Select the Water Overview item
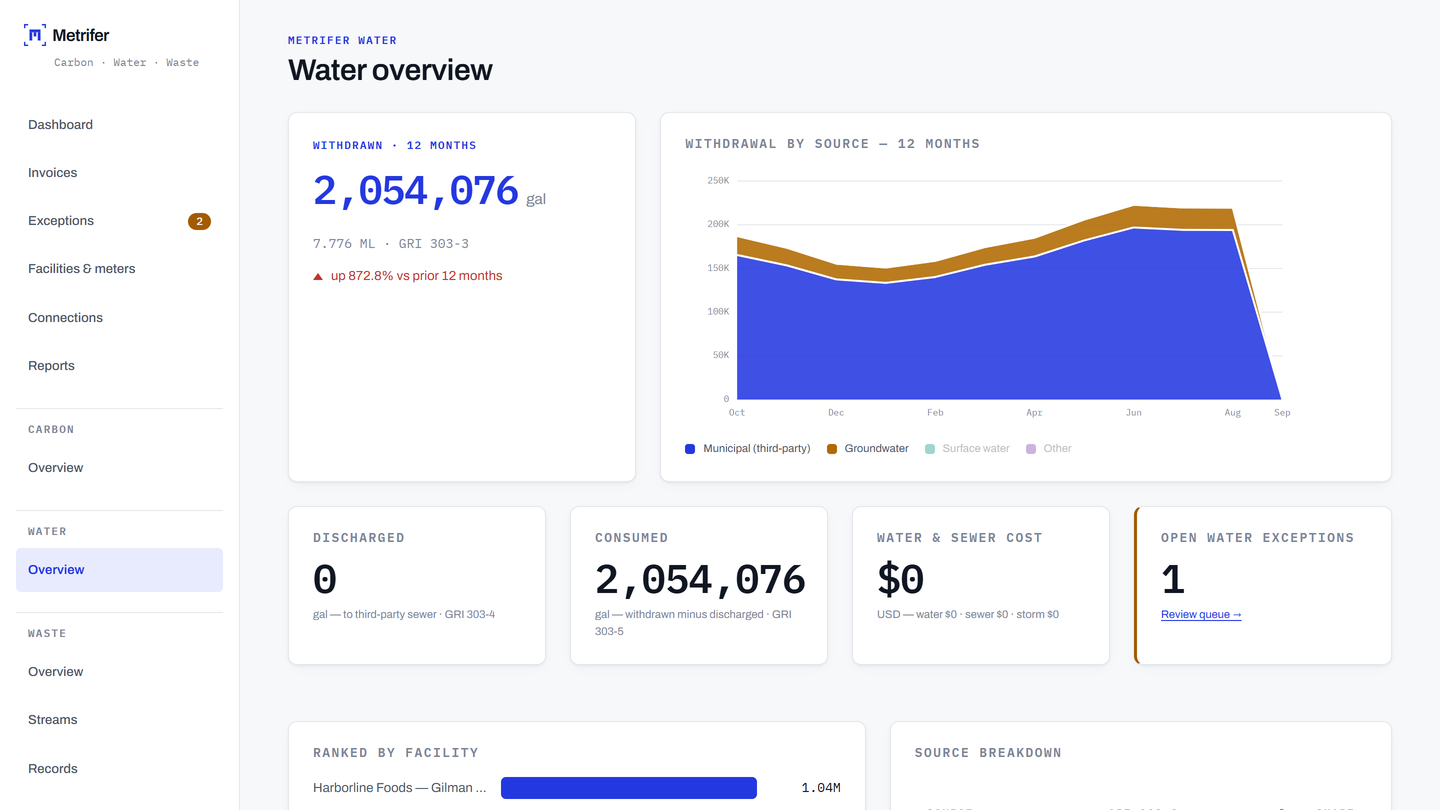The image size is (1440, 810). tap(119, 570)
